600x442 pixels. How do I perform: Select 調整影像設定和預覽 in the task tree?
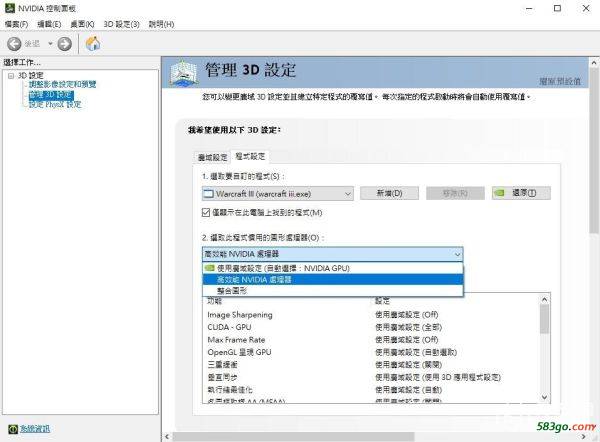click(61, 85)
